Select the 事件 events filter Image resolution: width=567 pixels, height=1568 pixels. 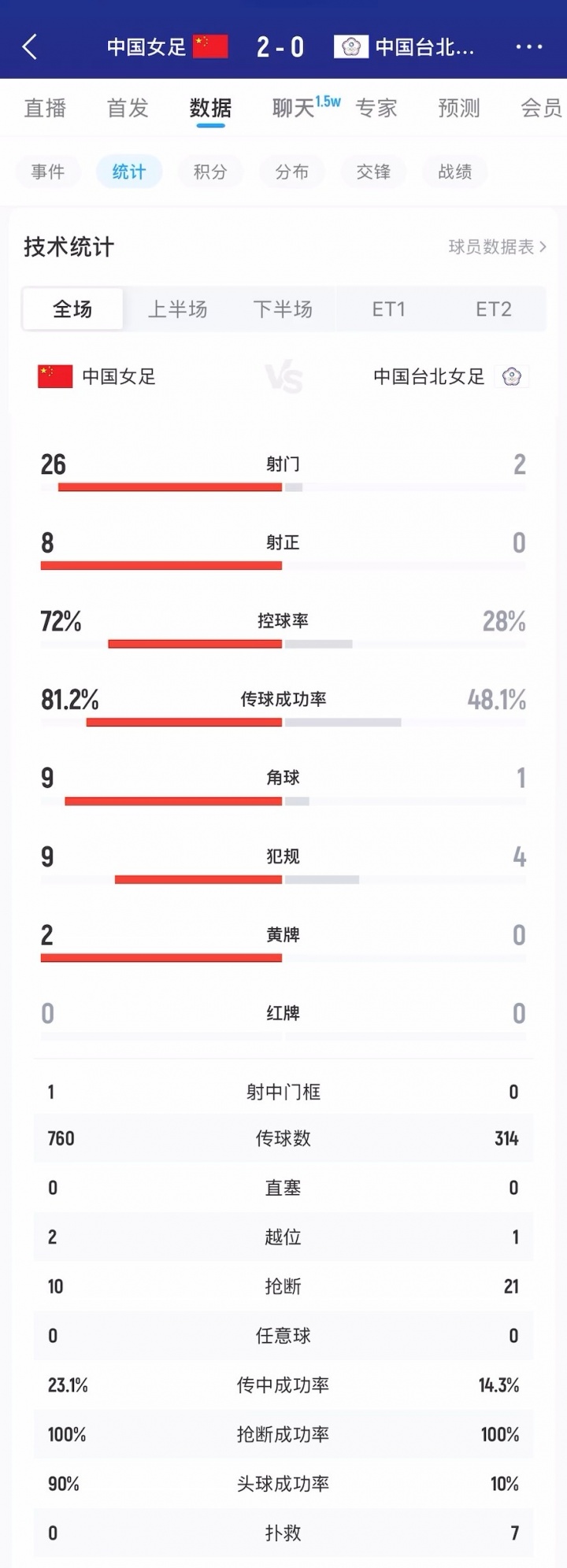tap(48, 172)
